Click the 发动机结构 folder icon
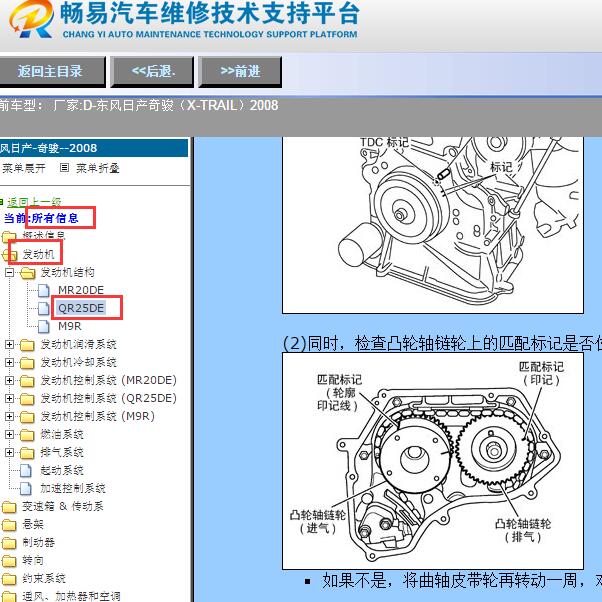The image size is (602, 602). (x=27, y=272)
